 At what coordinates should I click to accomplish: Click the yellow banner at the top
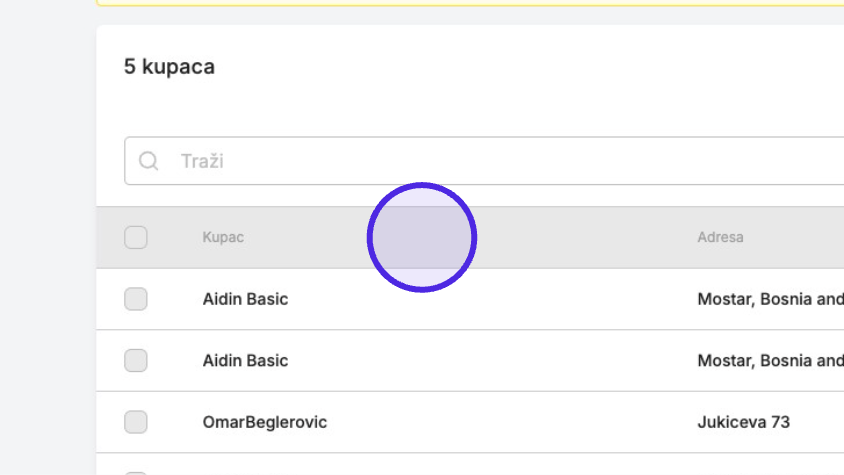(x=470, y=3)
